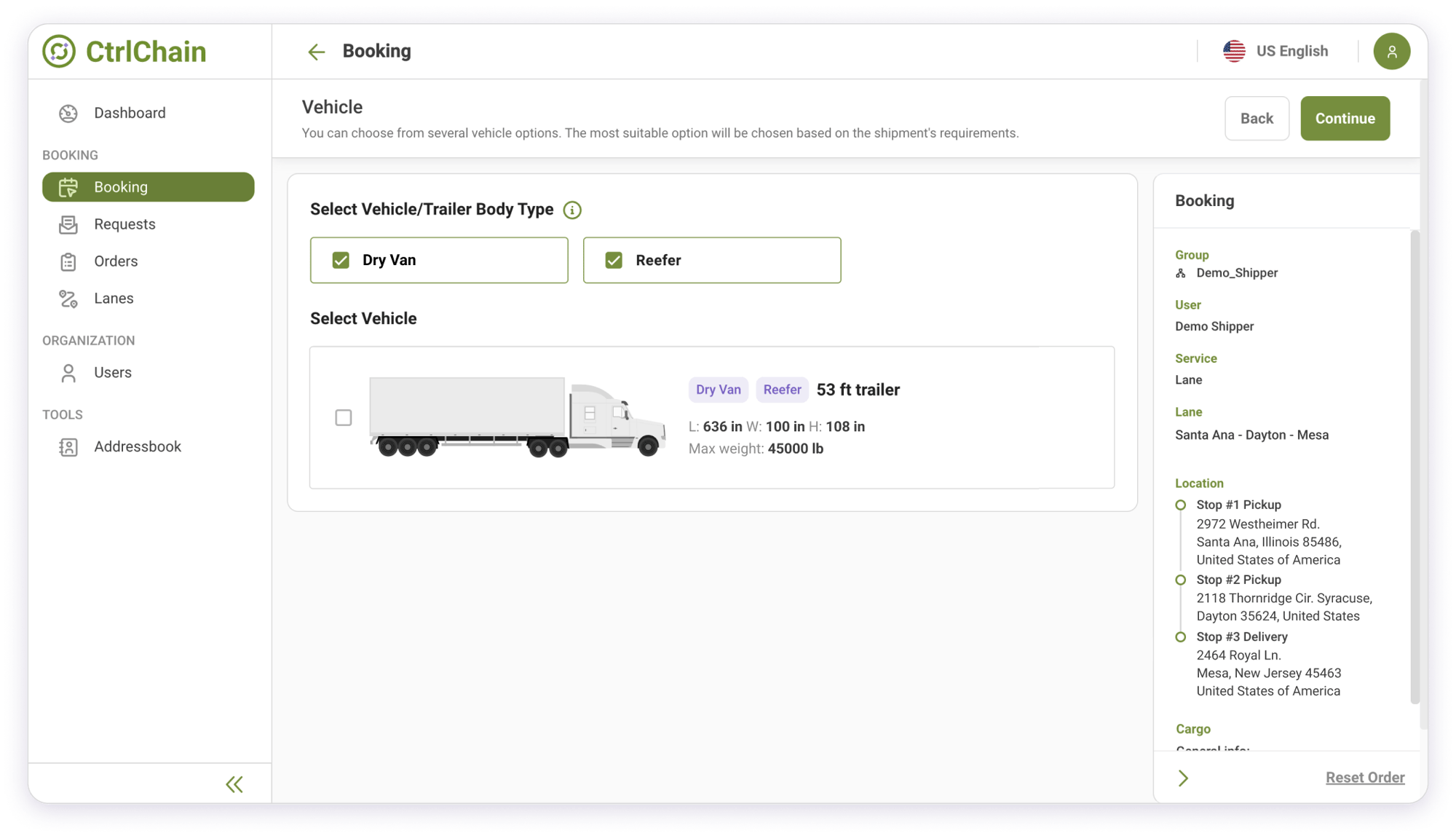Click the info icon next to Body Type

tap(572, 210)
